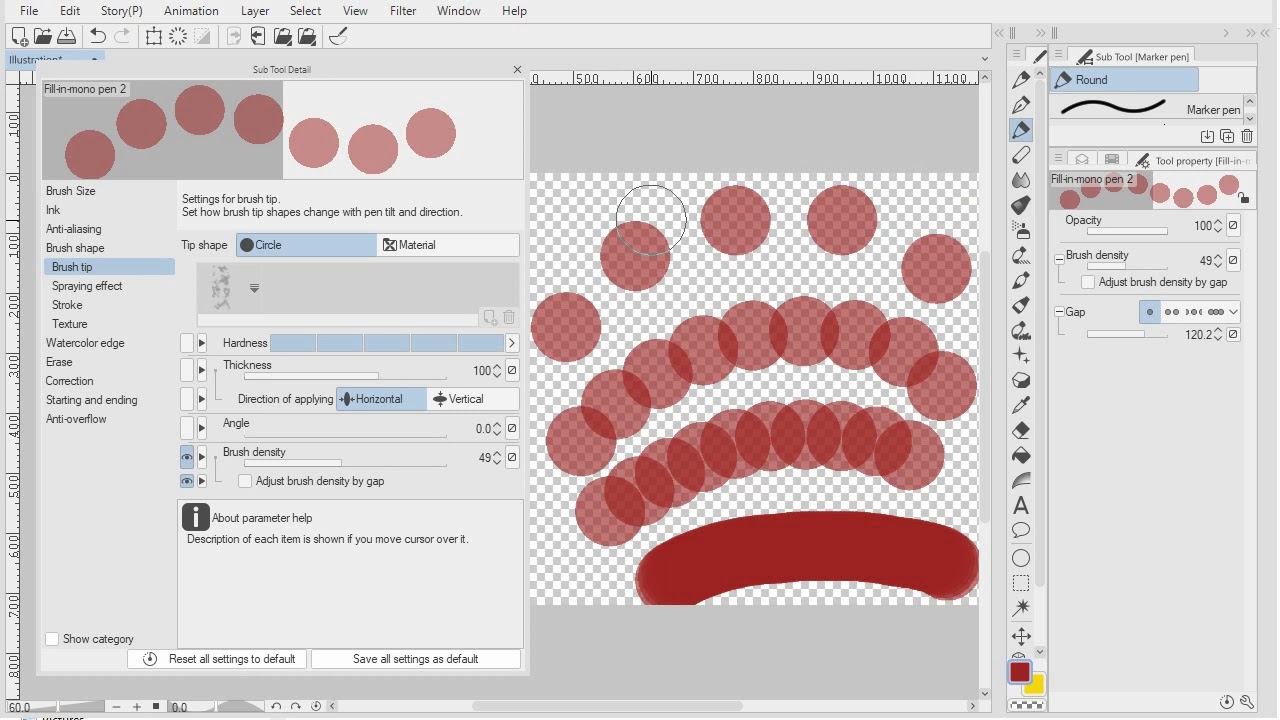This screenshot has height=720, width=1280.
Task: Check 'Adjust brush density by gap' in Sub Tool Detail
Action: [x=245, y=481]
